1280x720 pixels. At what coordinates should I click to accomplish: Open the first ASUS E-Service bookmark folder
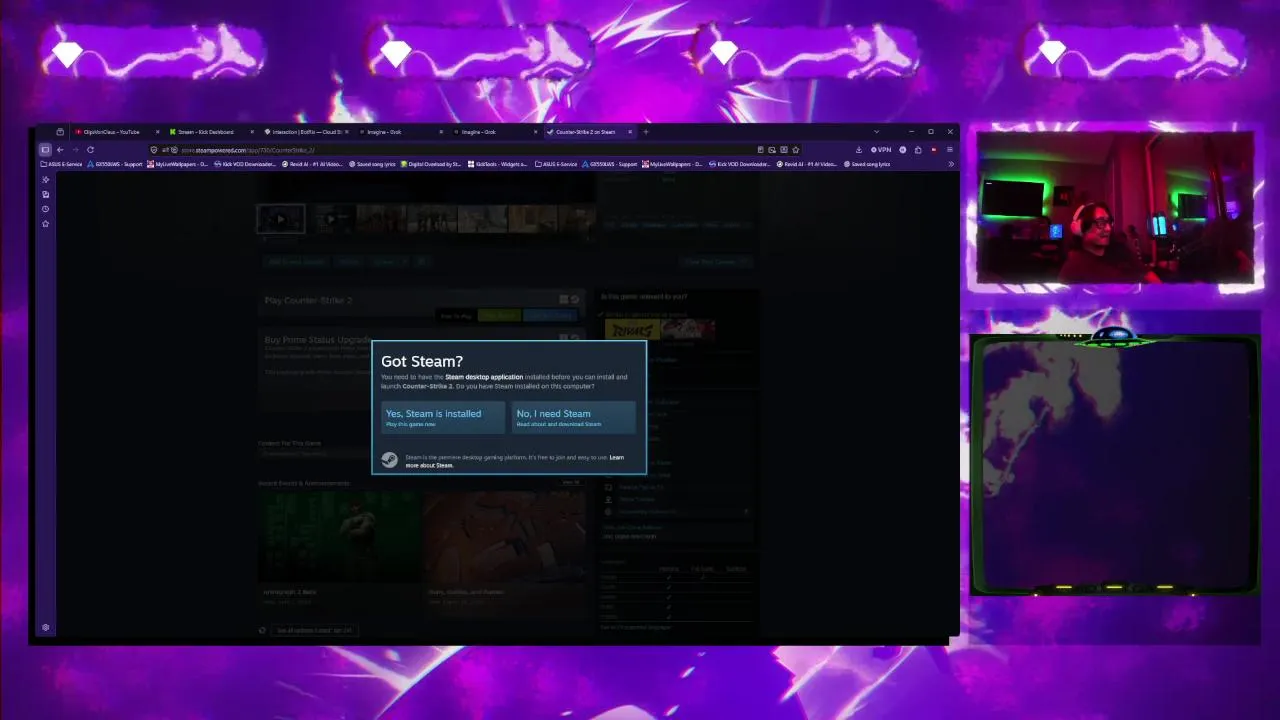click(x=61, y=164)
